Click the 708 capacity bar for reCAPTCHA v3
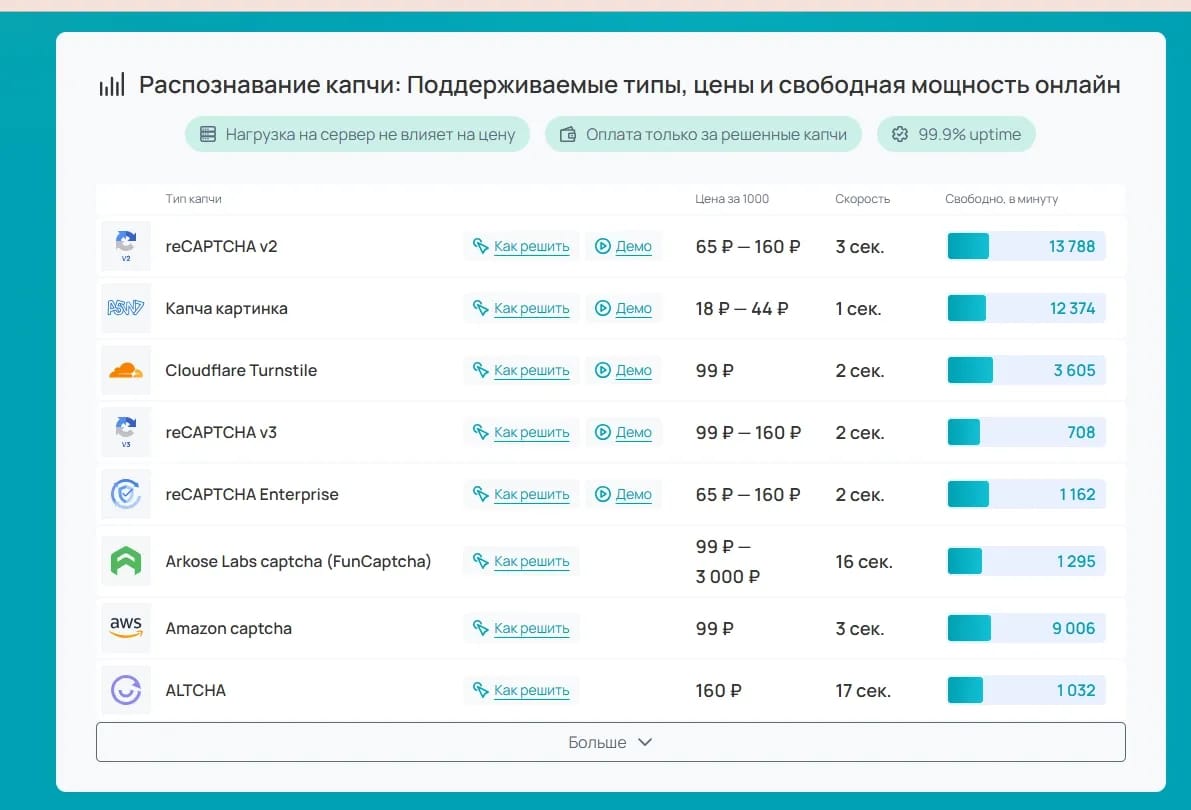This screenshot has width=1191, height=810. [x=1026, y=432]
